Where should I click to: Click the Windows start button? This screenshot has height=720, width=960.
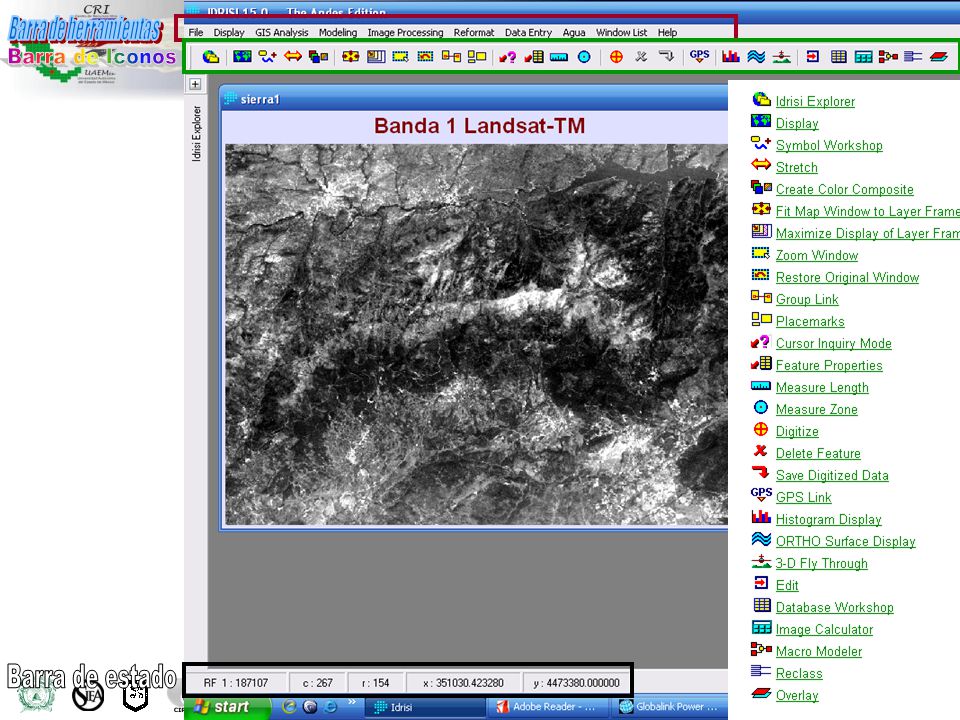tap(227, 707)
